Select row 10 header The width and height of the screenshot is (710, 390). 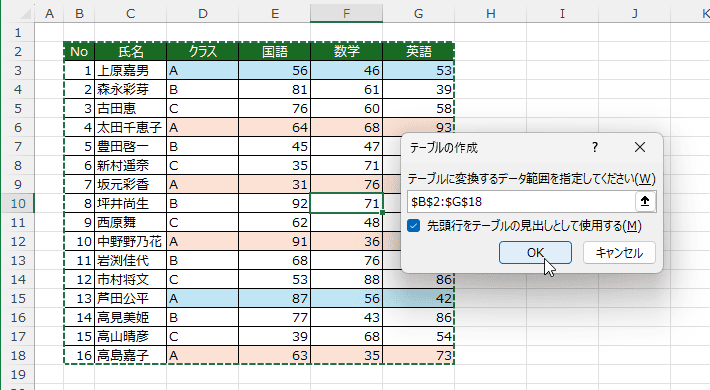tap(18, 203)
